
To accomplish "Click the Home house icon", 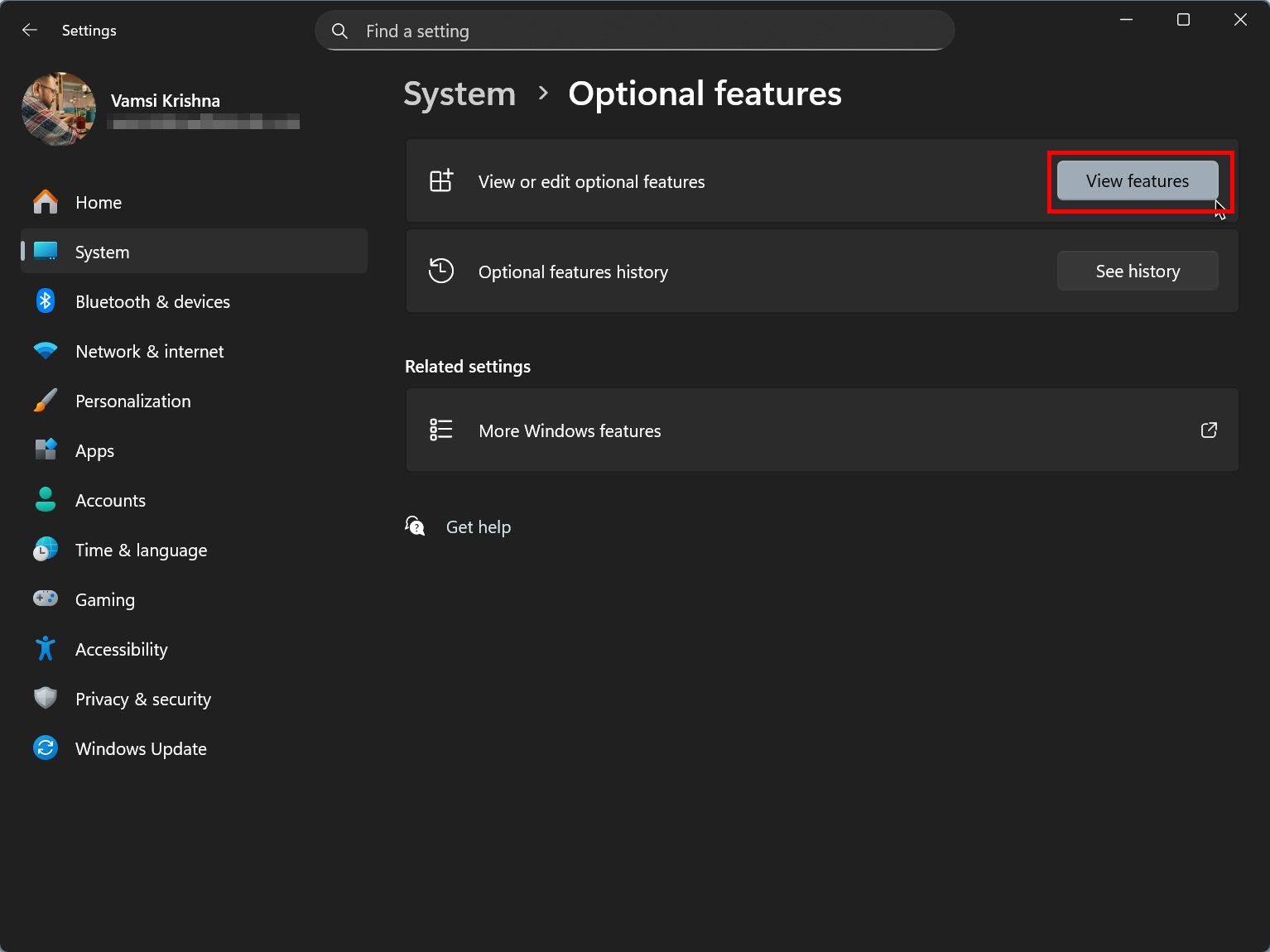I will [46, 202].
